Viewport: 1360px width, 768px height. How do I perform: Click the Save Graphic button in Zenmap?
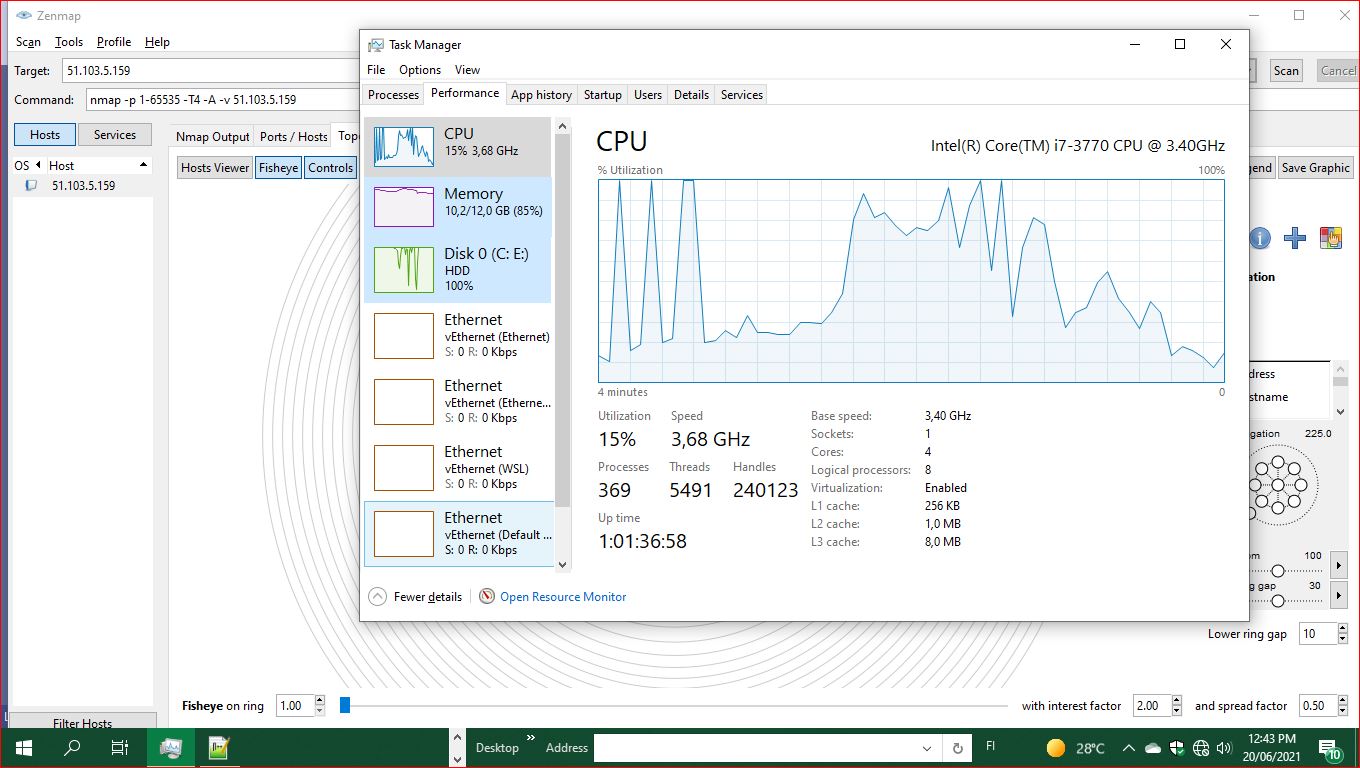click(1315, 167)
